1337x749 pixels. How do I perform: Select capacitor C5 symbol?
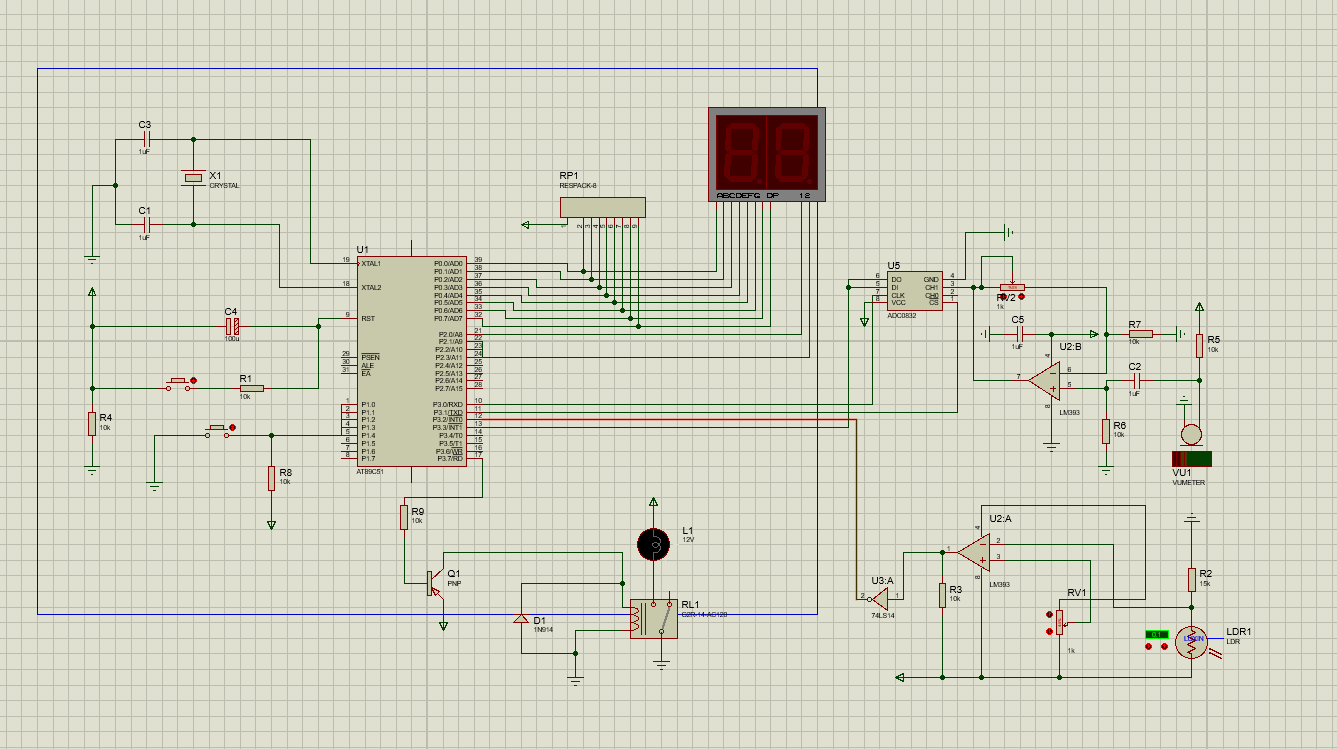(1018, 333)
